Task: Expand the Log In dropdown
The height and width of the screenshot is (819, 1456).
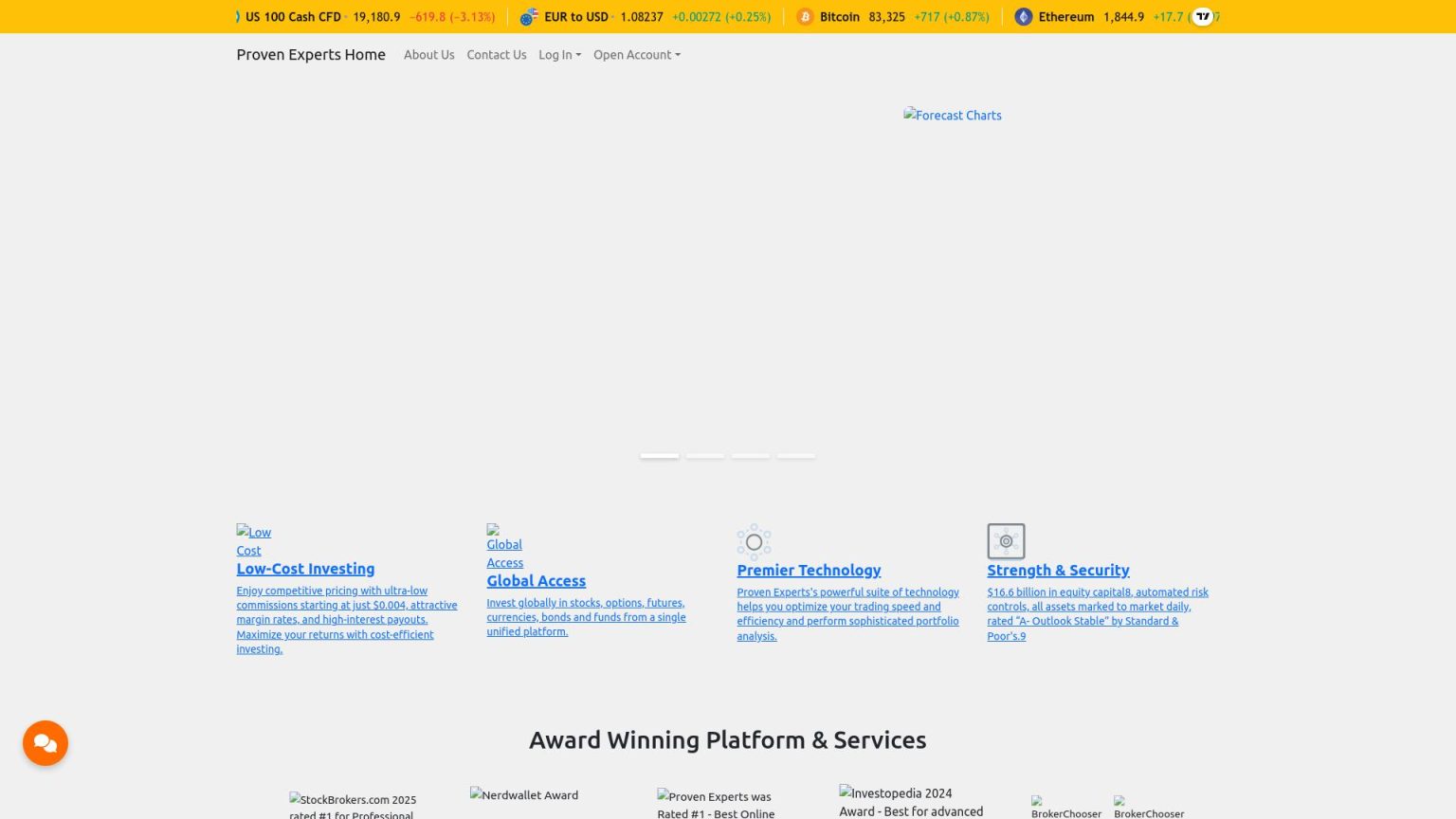Action: (559, 55)
